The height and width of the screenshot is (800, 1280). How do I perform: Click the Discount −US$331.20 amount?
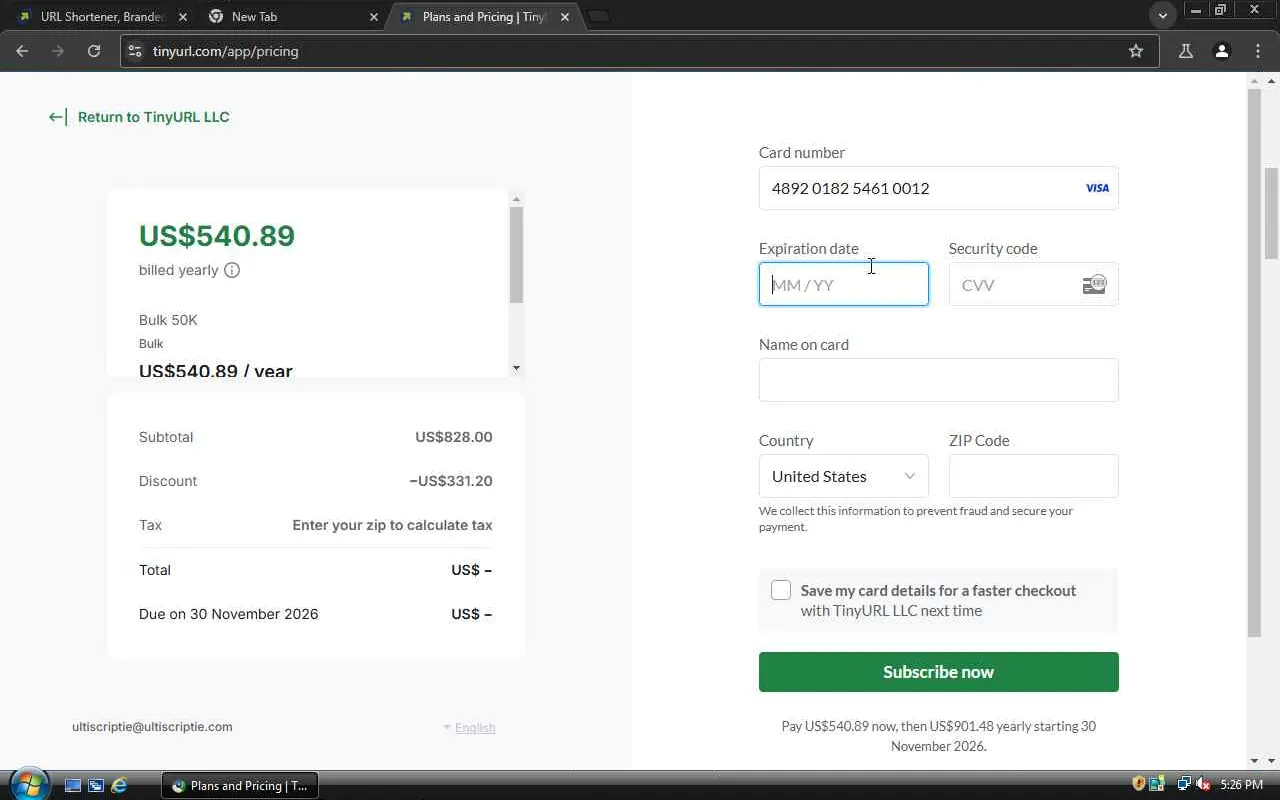click(451, 481)
